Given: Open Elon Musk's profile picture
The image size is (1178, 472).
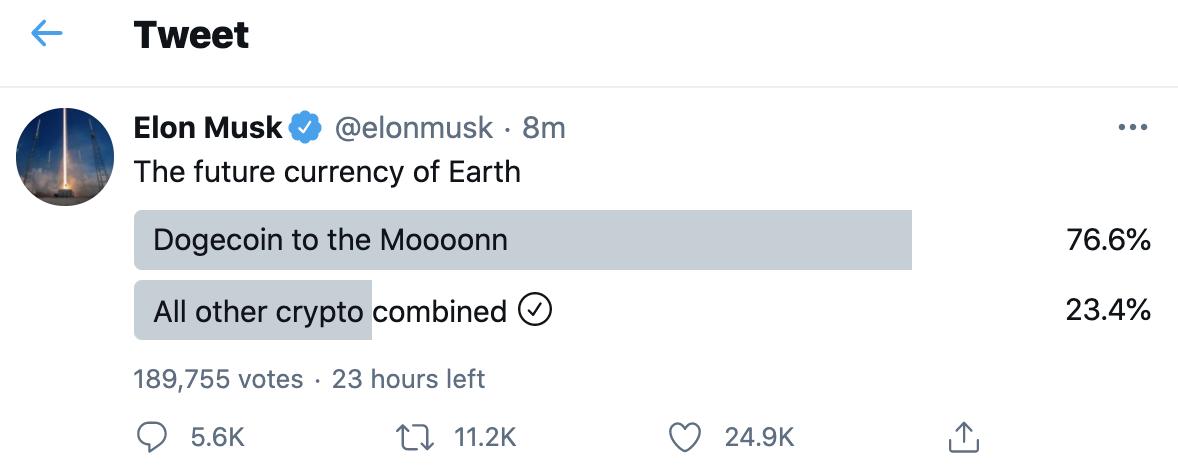Looking at the screenshot, I should 66,157.
